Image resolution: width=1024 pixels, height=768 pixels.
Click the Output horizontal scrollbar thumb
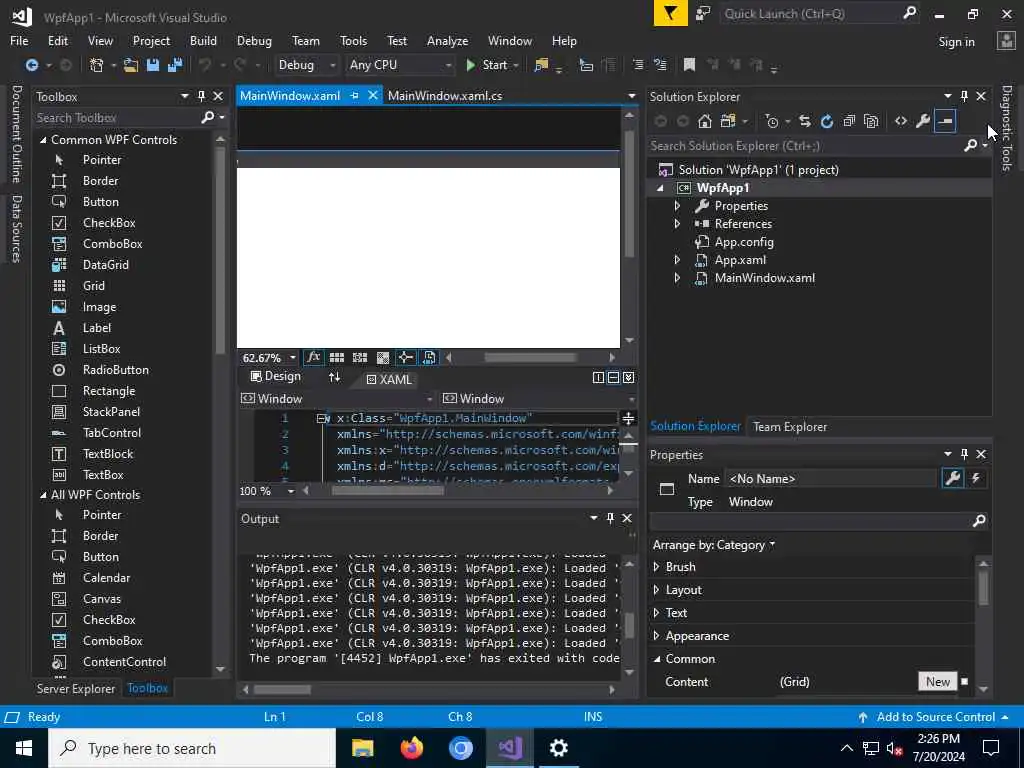point(282,689)
